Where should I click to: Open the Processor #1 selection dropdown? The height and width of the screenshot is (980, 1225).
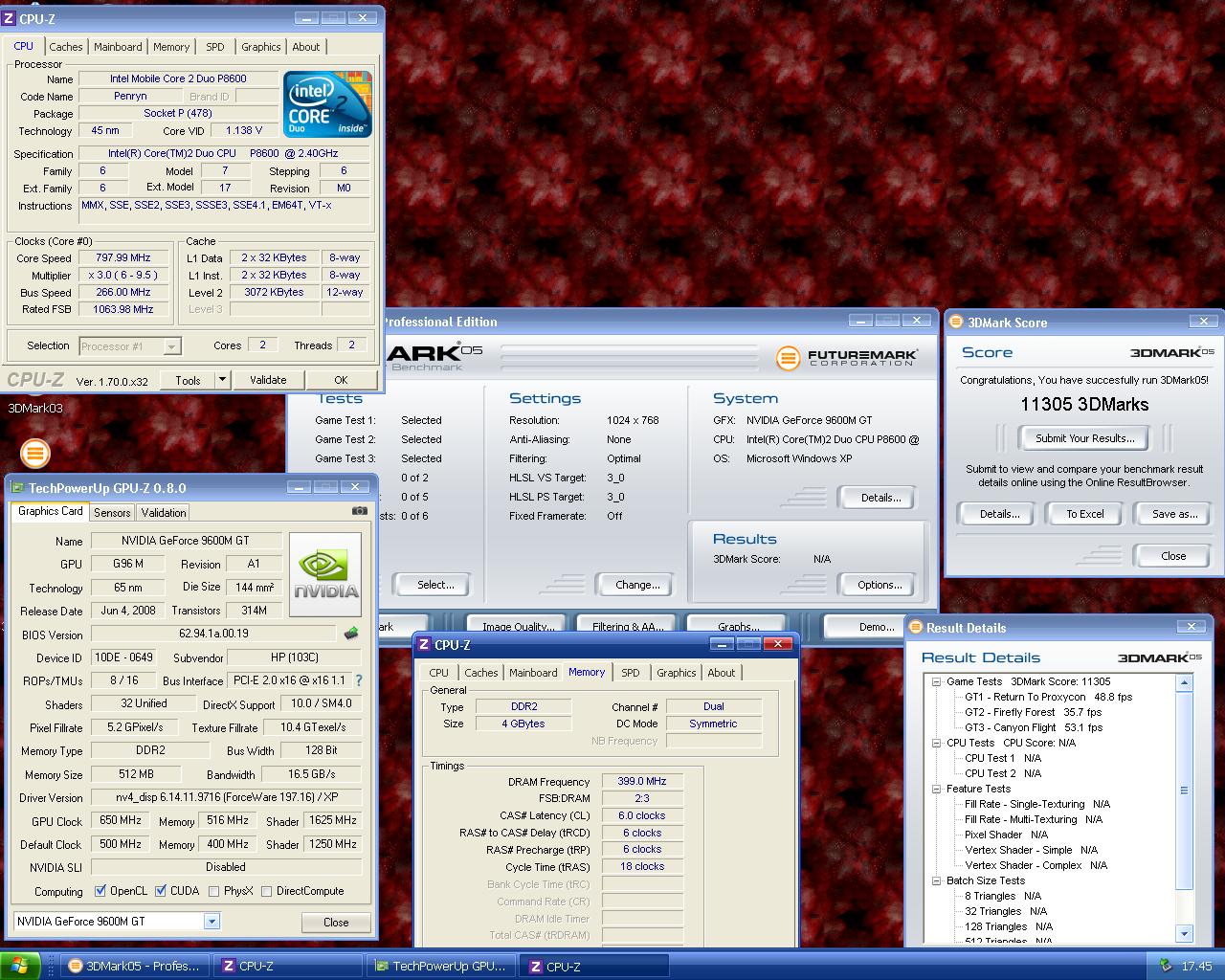tap(171, 346)
